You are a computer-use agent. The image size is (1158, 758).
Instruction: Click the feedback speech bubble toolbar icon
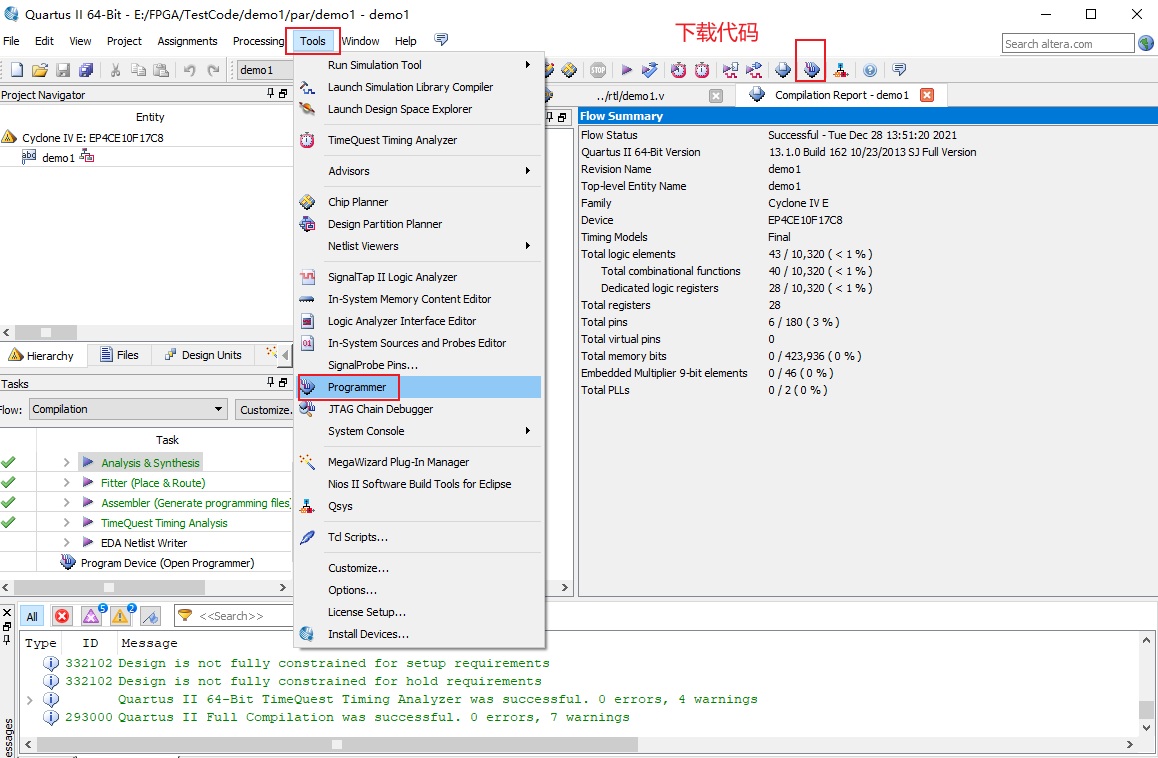899,69
